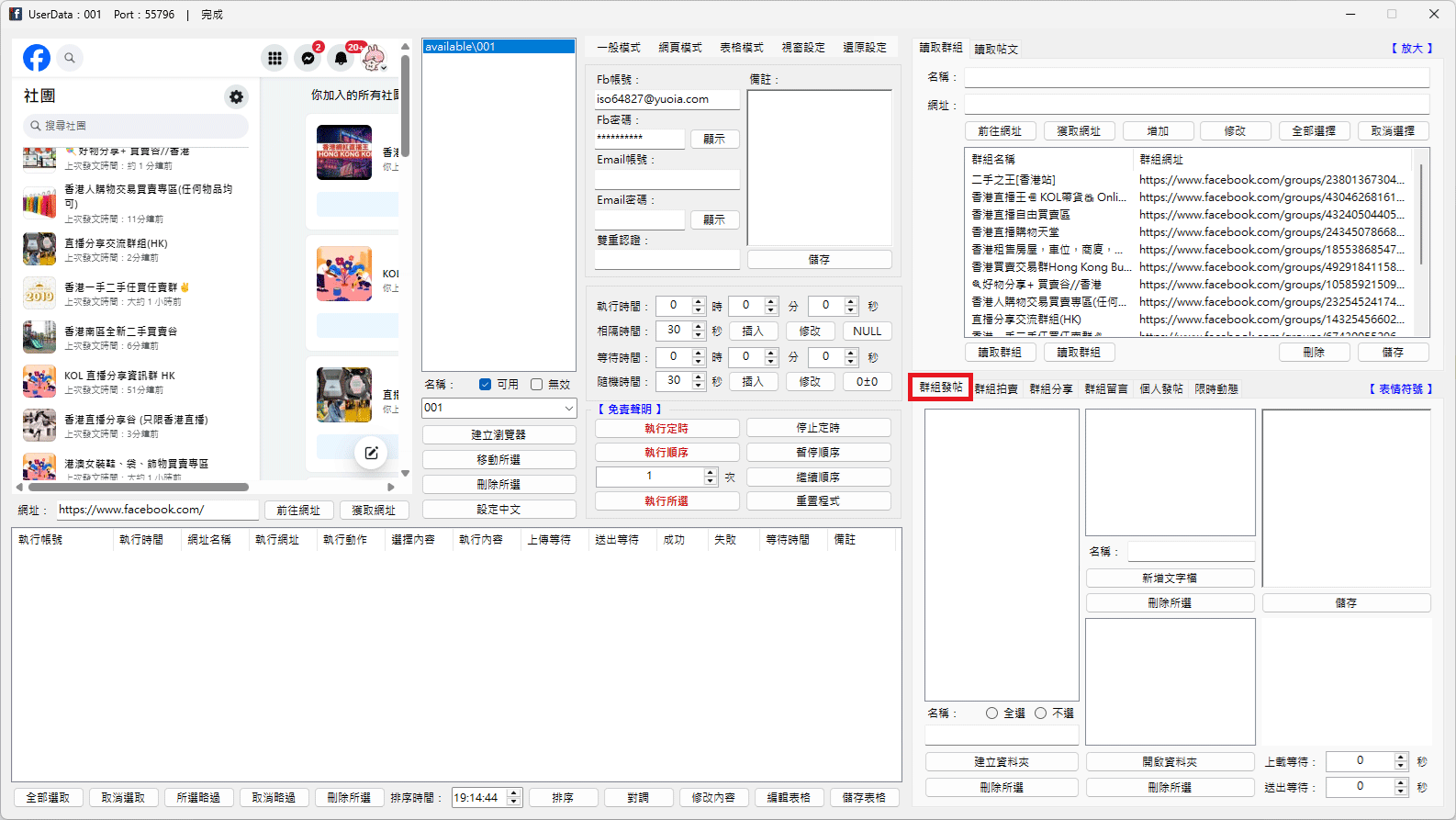Select the 不選 radio button
1456x820 pixels.
click(x=1040, y=713)
